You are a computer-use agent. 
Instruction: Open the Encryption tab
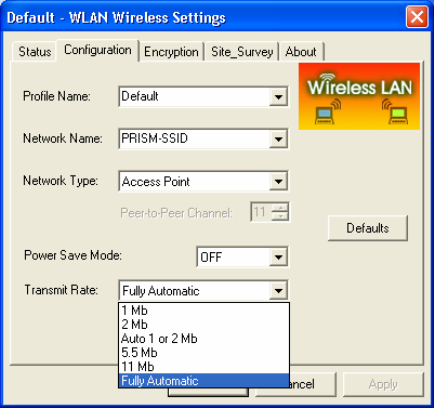(171, 52)
